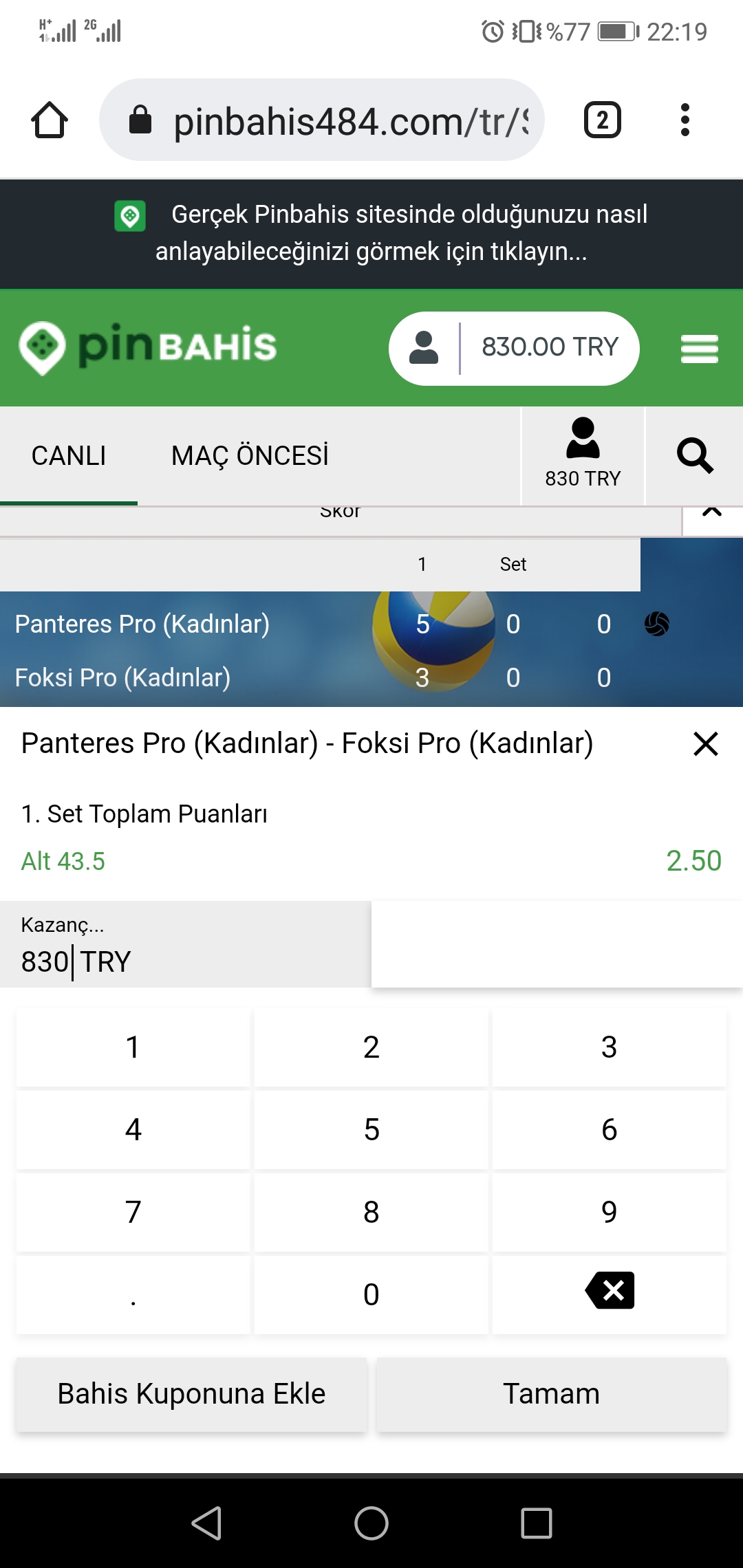743x1568 pixels.
Task: Switch to the MAÇ ÖNCESİ tab
Action: 250,455
